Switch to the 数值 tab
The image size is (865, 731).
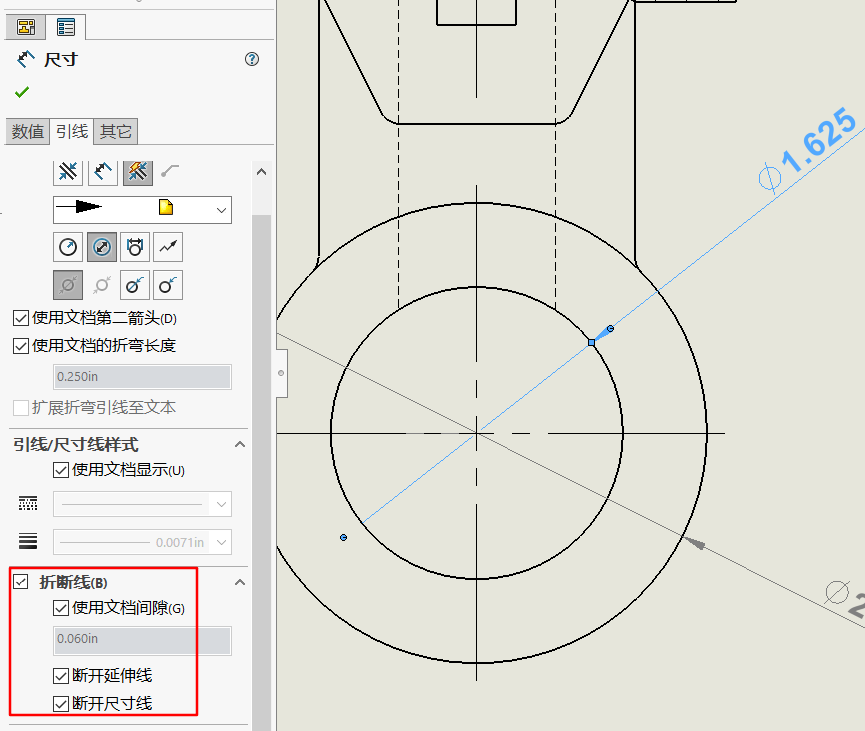pos(27,131)
